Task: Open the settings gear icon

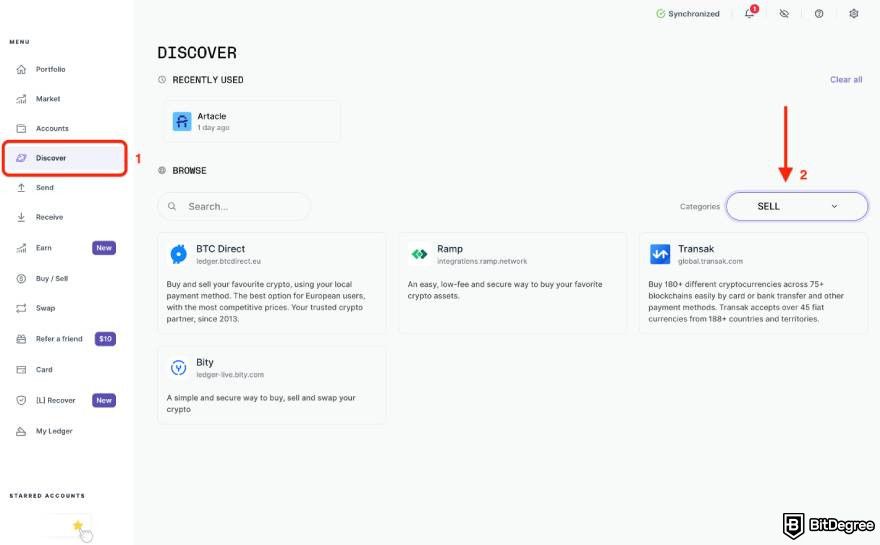Action: pos(854,13)
